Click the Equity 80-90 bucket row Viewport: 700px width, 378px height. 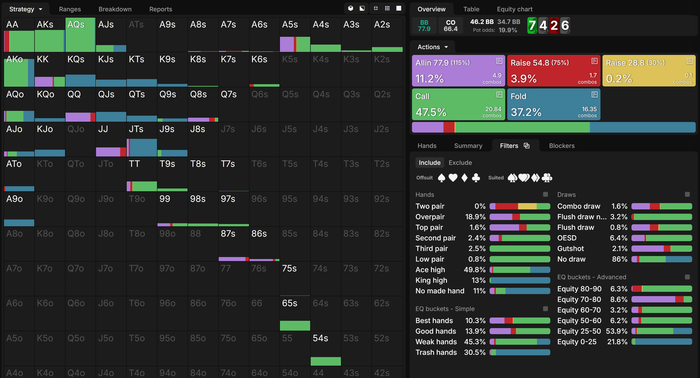[x=625, y=289]
